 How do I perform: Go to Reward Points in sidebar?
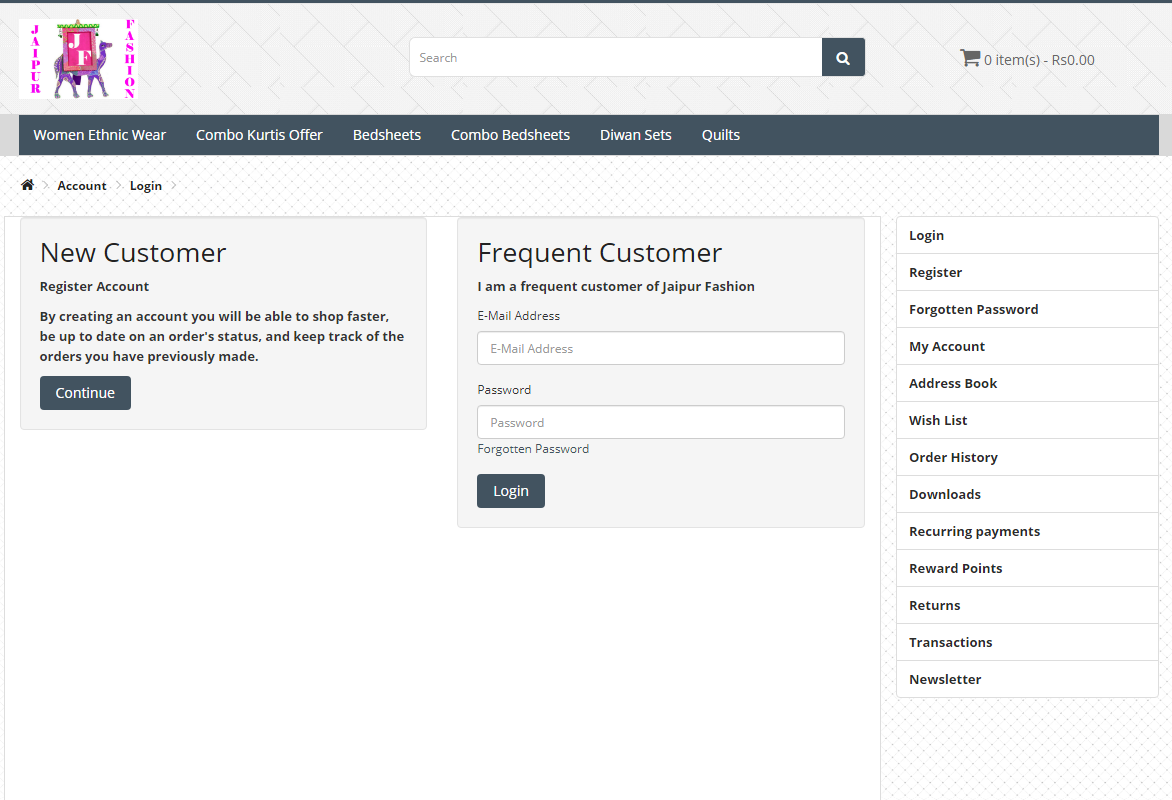click(x=955, y=568)
